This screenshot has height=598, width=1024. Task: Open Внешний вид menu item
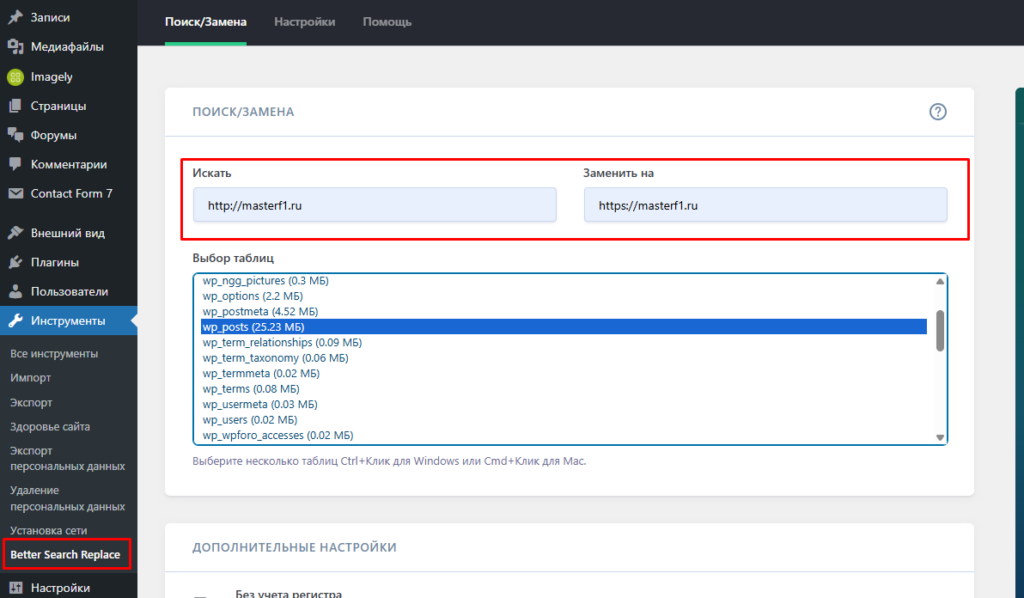pos(69,233)
